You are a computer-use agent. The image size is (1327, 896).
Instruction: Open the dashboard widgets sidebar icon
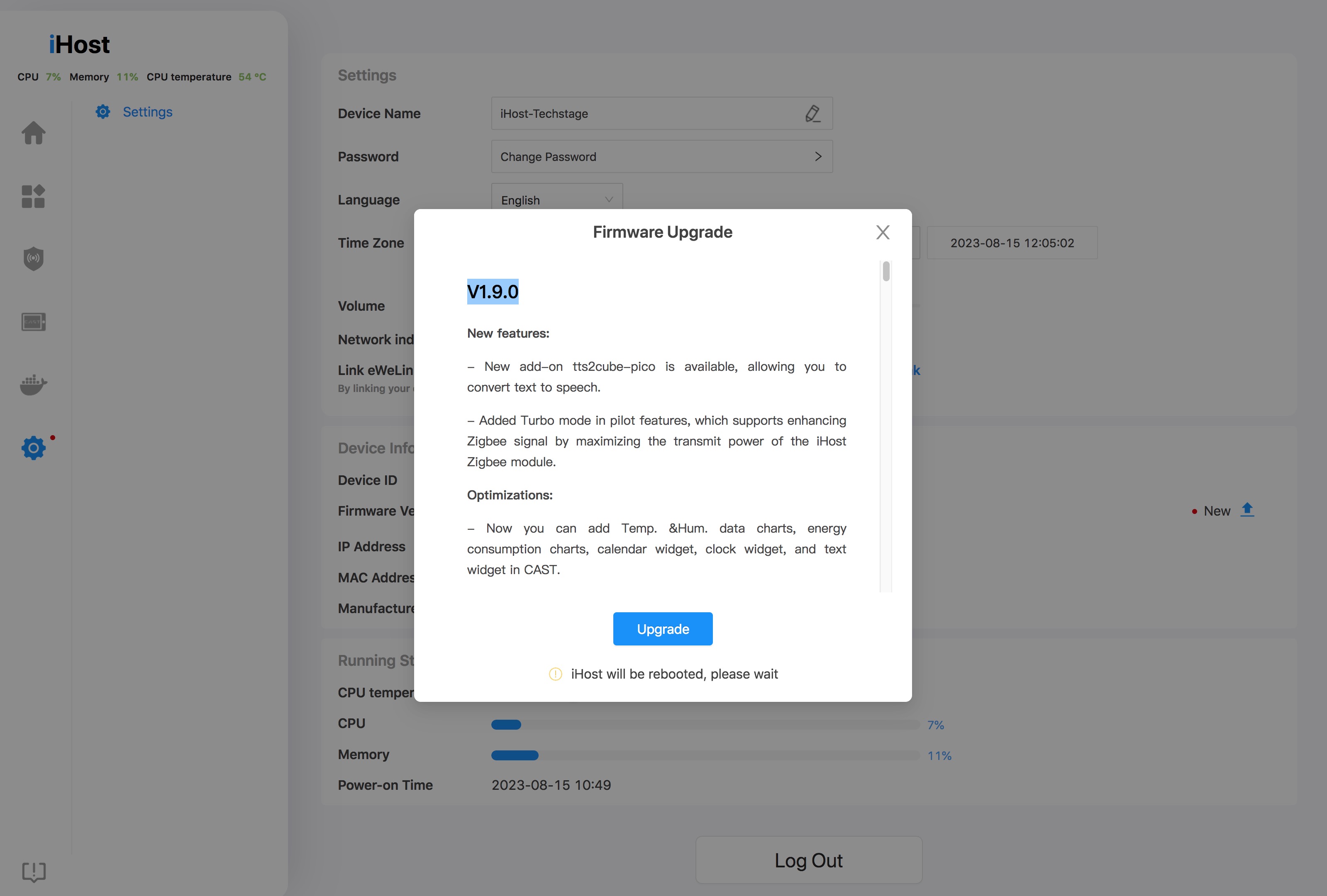[x=33, y=196]
